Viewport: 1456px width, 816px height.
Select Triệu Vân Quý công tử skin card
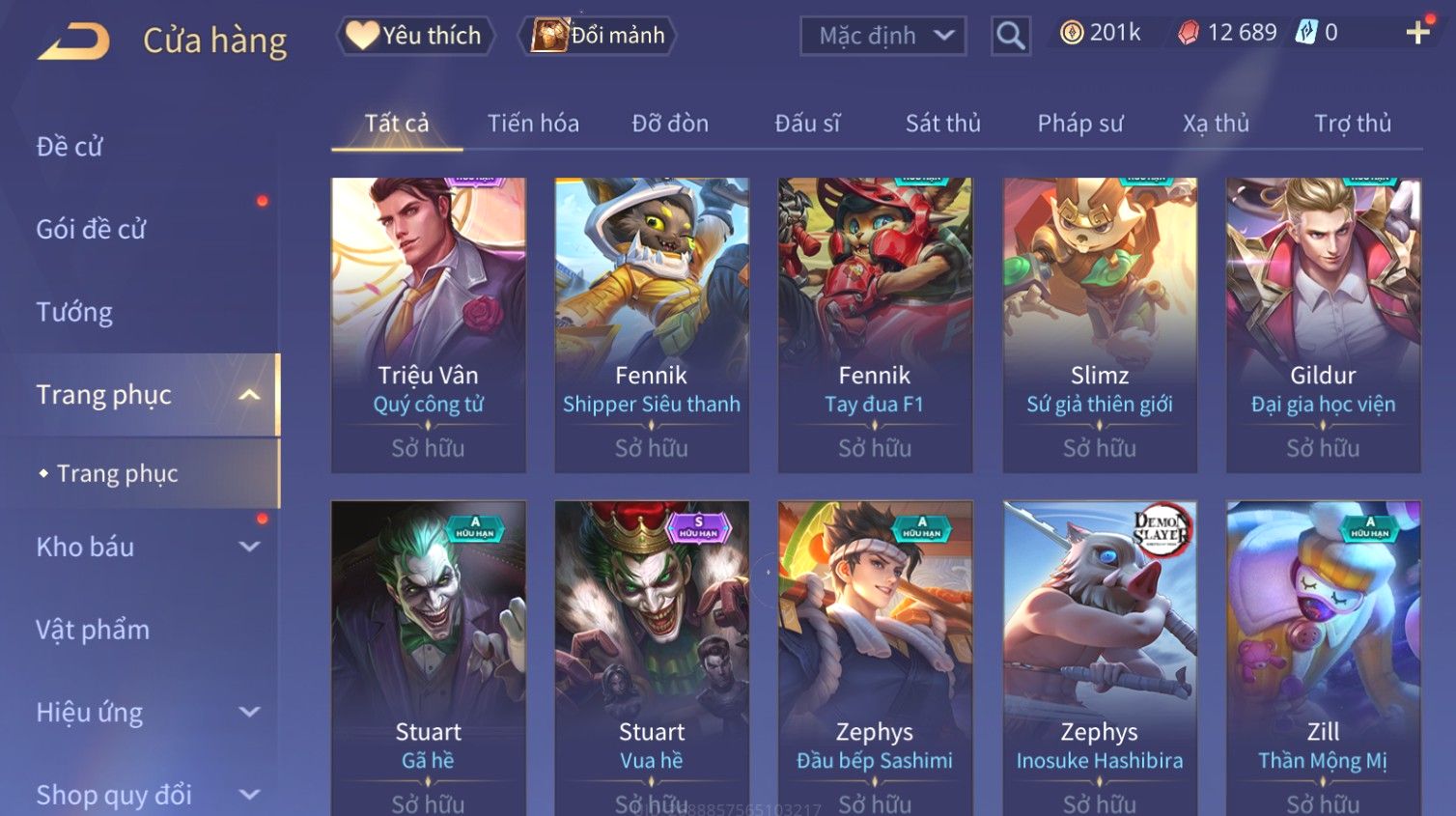pyautogui.click(x=429, y=325)
